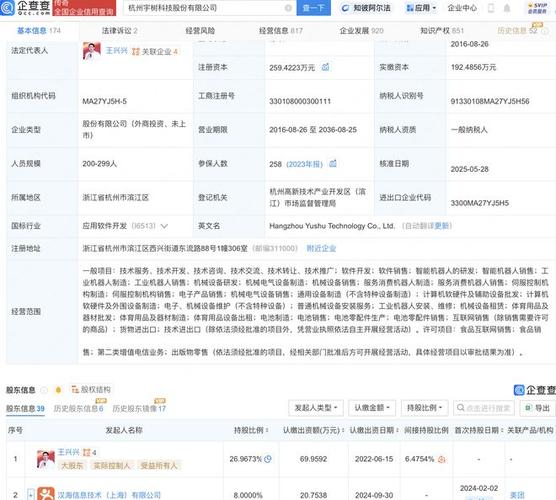Open the 美团 related product link
This screenshot has width=556, height=500.
point(517,495)
